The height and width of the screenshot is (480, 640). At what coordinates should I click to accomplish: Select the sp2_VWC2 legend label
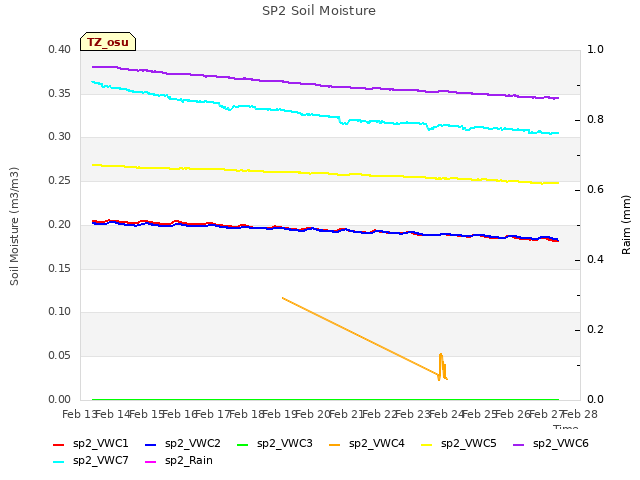(x=193, y=444)
